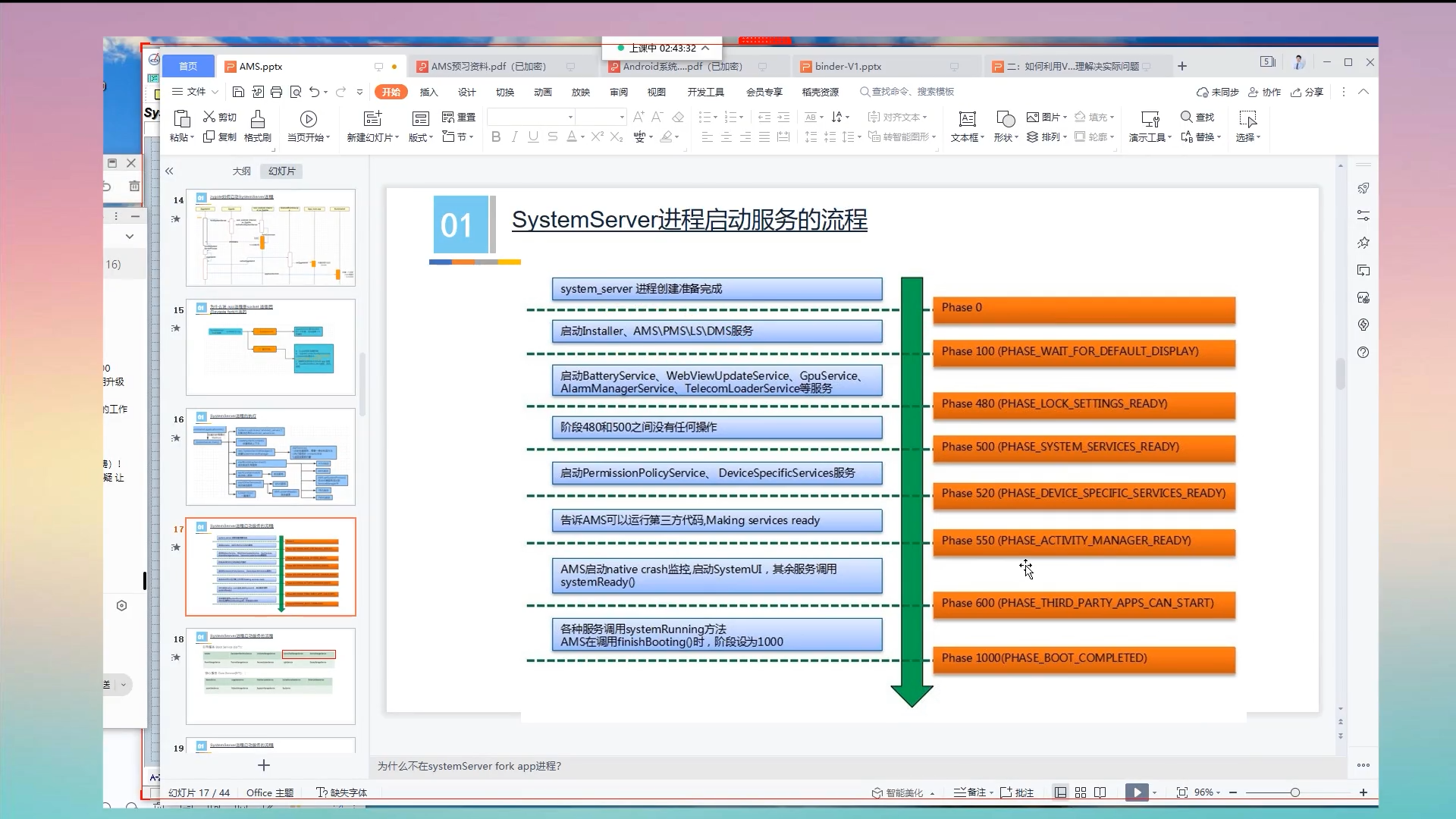
Task: Toggle Italic text formatting
Action: (515, 136)
